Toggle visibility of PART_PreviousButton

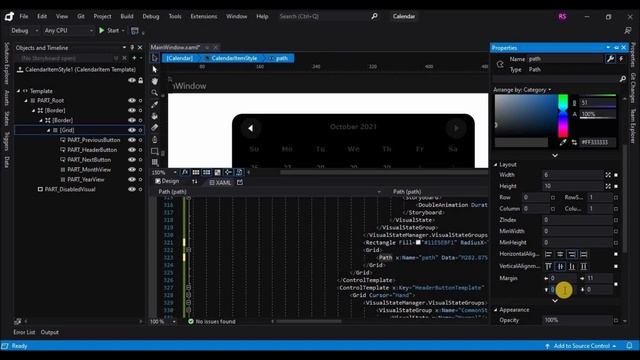click(131, 140)
